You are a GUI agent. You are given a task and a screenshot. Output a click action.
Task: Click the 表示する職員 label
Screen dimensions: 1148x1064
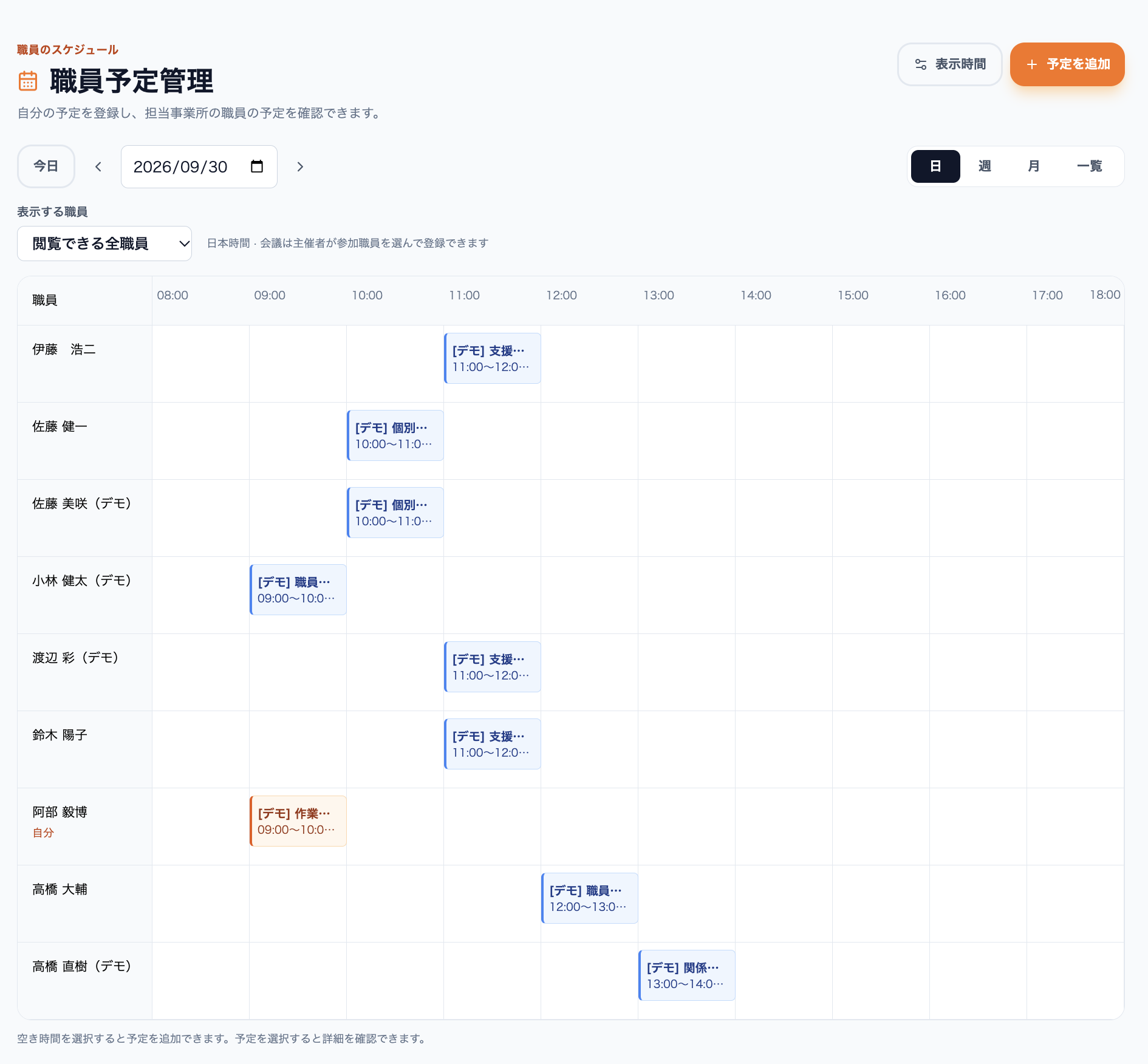click(x=52, y=212)
